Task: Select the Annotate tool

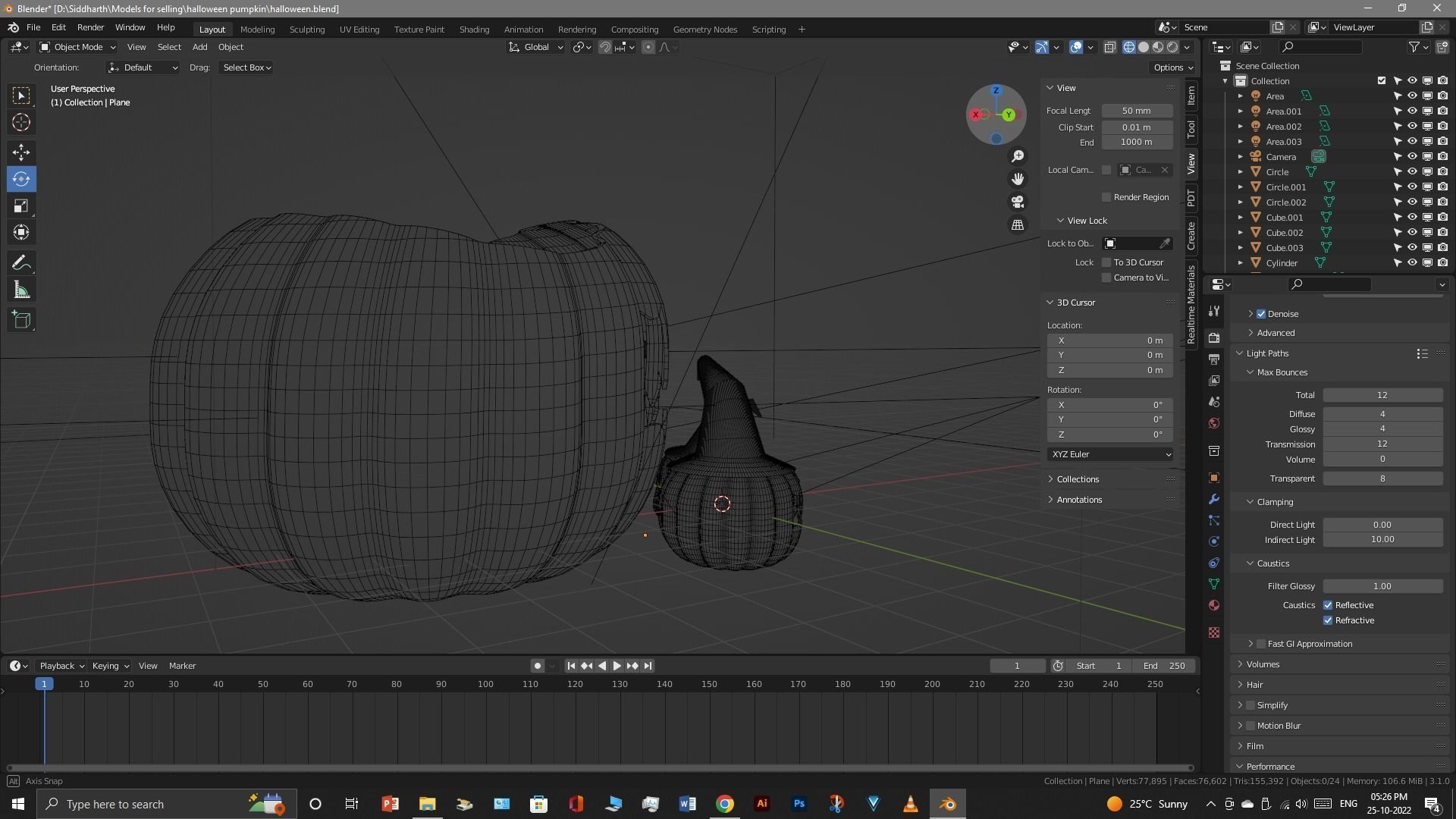Action: coord(21,263)
